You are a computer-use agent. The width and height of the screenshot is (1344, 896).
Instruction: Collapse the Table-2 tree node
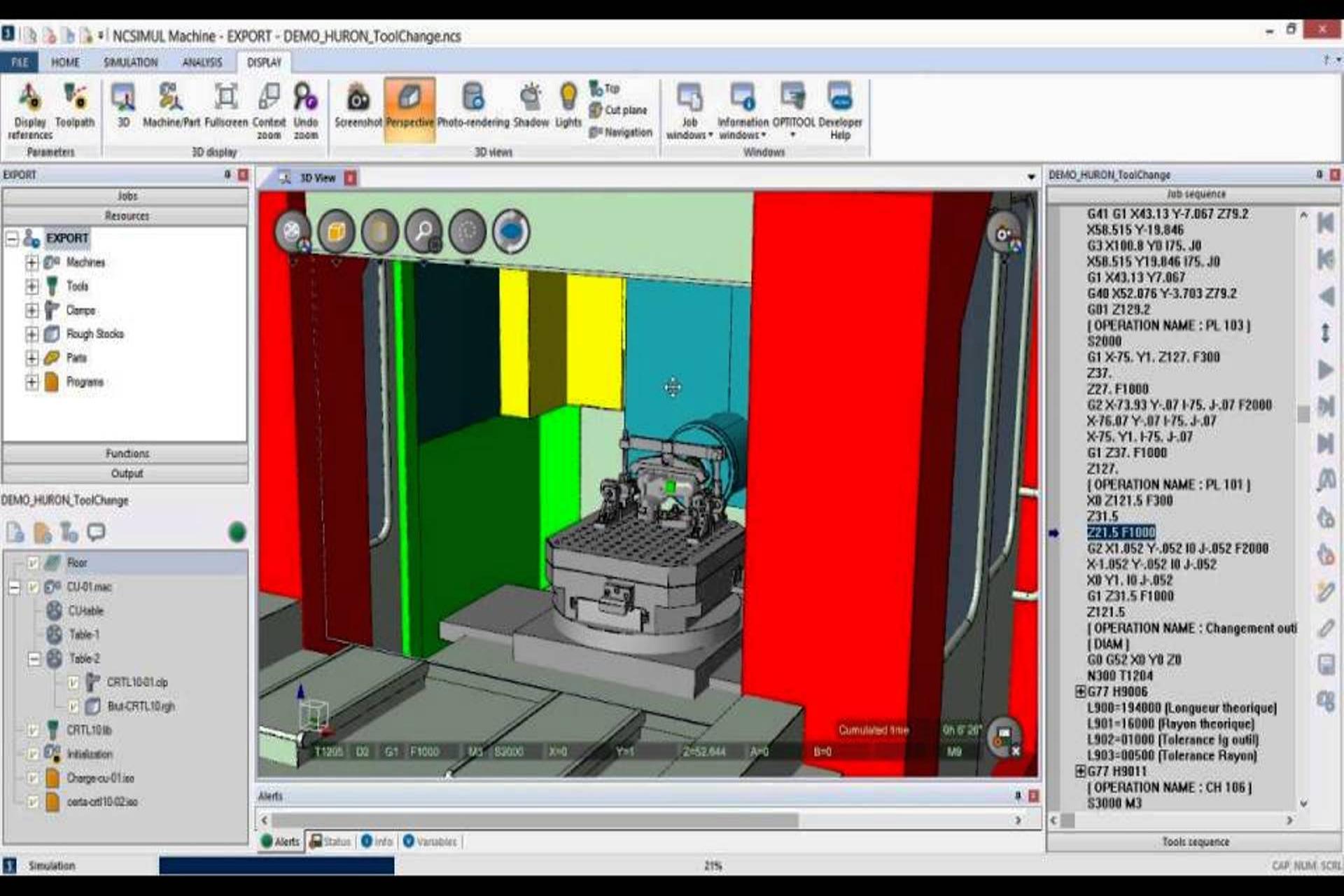click(34, 659)
